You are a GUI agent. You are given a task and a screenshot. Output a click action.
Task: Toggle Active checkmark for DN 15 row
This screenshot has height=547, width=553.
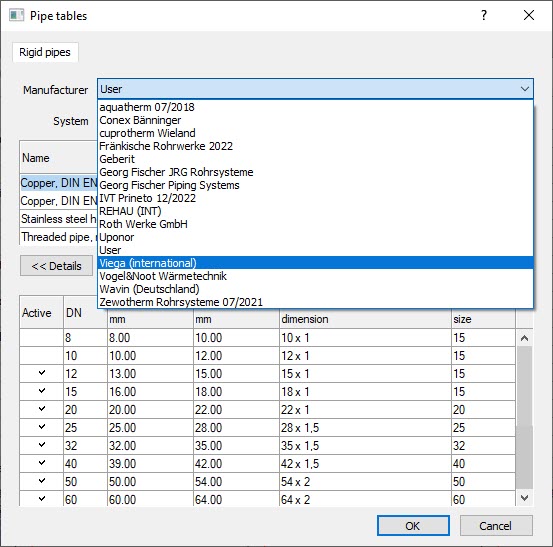(42, 391)
